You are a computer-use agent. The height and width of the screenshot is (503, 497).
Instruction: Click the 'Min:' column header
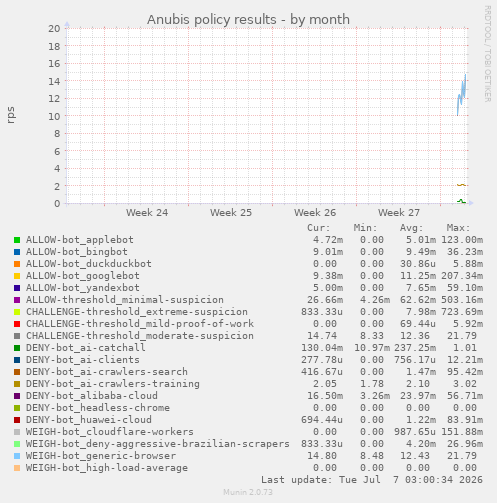pos(365,228)
